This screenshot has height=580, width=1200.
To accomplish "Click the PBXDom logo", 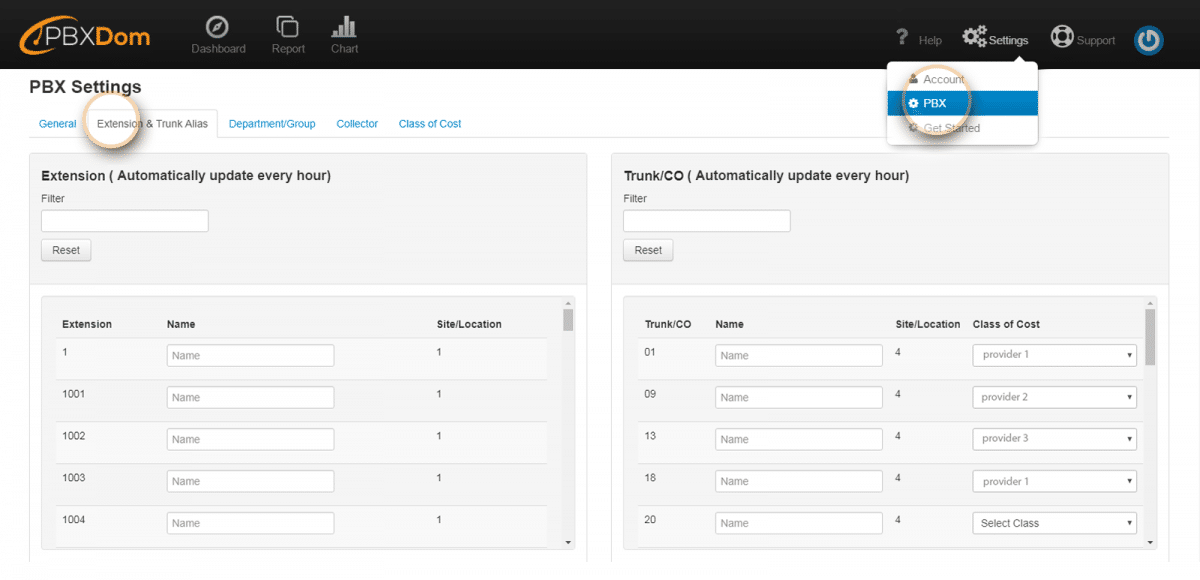I will (85, 38).
